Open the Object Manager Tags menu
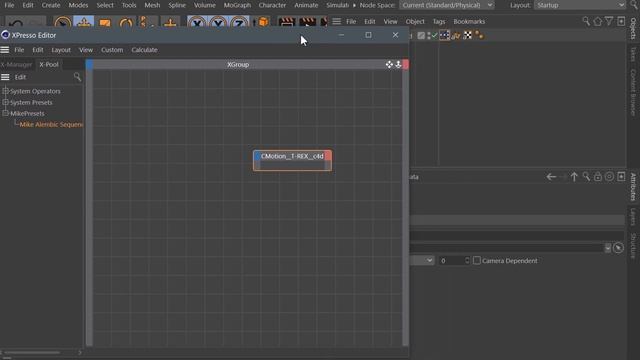640x360 pixels. point(439,21)
